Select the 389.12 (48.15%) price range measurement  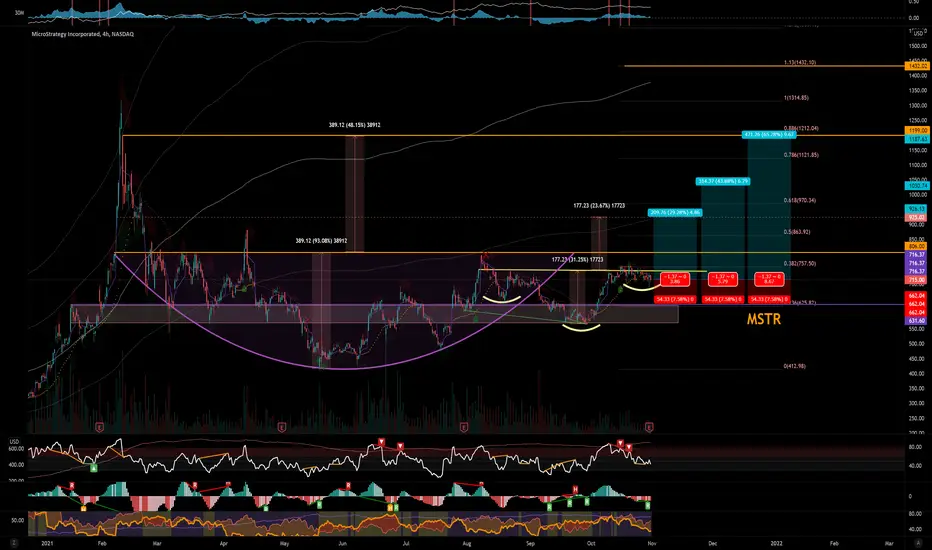tap(354, 125)
